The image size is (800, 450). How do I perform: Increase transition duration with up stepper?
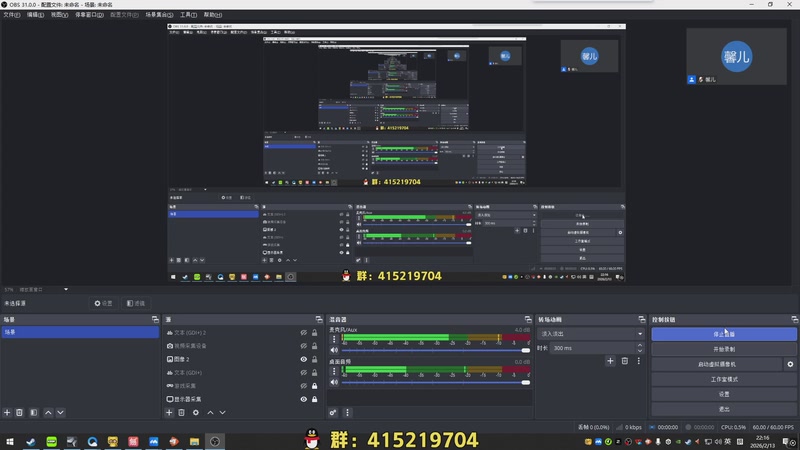click(x=640, y=345)
